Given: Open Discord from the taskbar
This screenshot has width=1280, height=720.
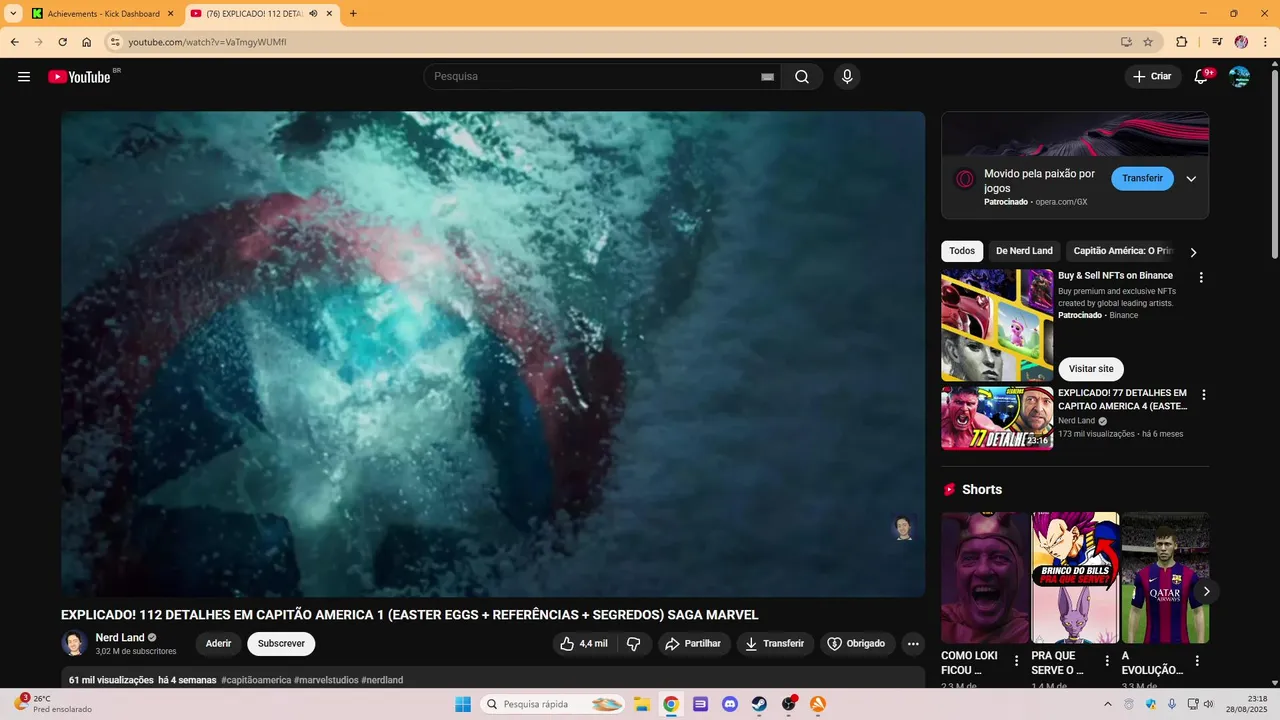Looking at the screenshot, I should click(x=730, y=704).
